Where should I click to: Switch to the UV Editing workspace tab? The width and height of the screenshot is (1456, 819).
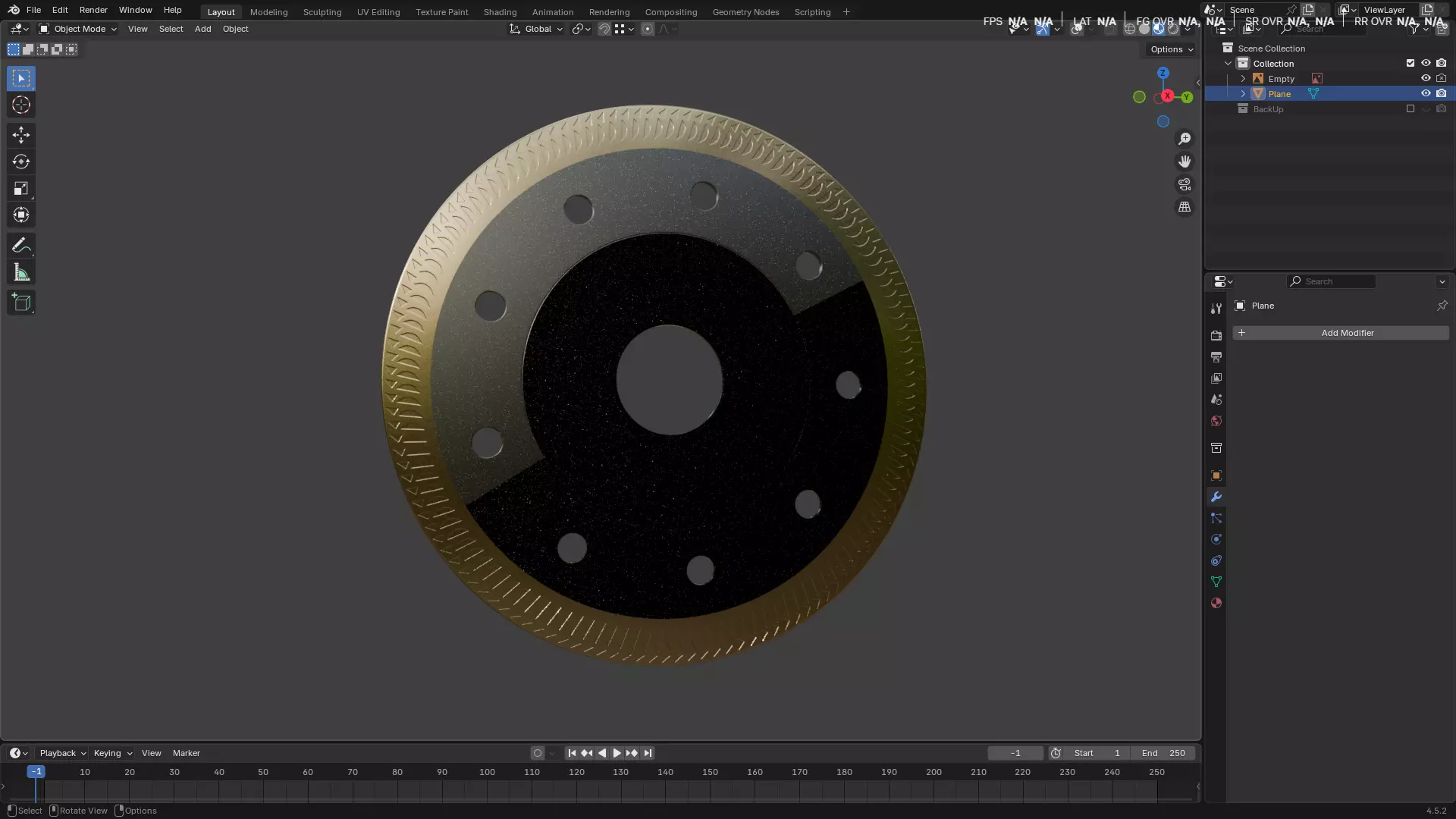tap(378, 12)
